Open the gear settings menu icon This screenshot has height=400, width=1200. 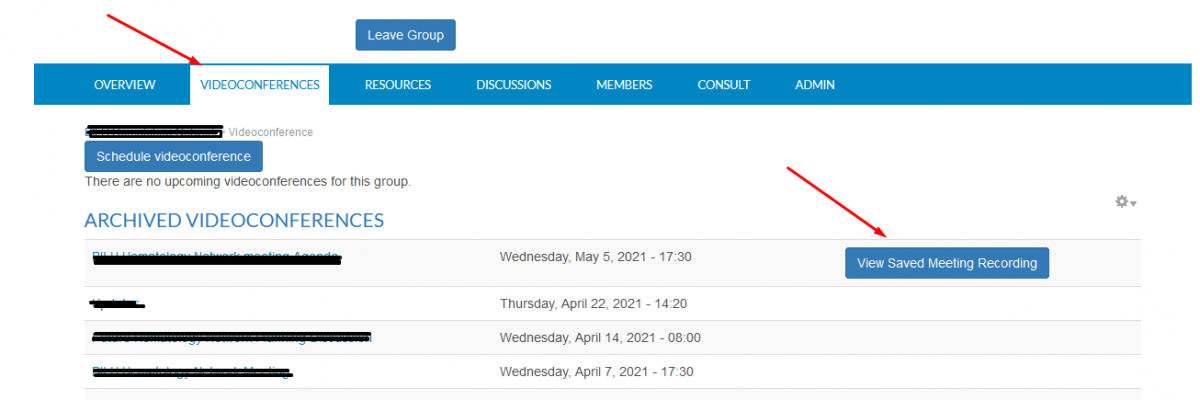pos(1125,202)
